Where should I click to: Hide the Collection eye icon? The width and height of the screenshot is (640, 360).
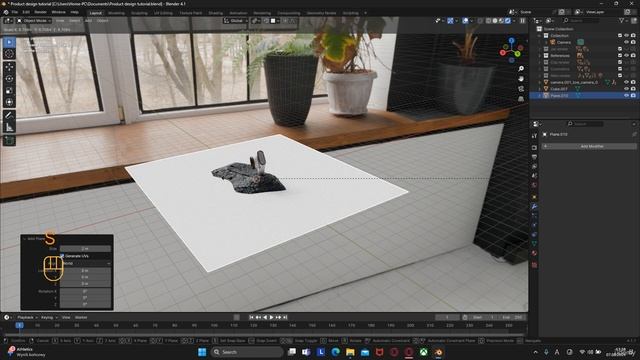pos(627,36)
